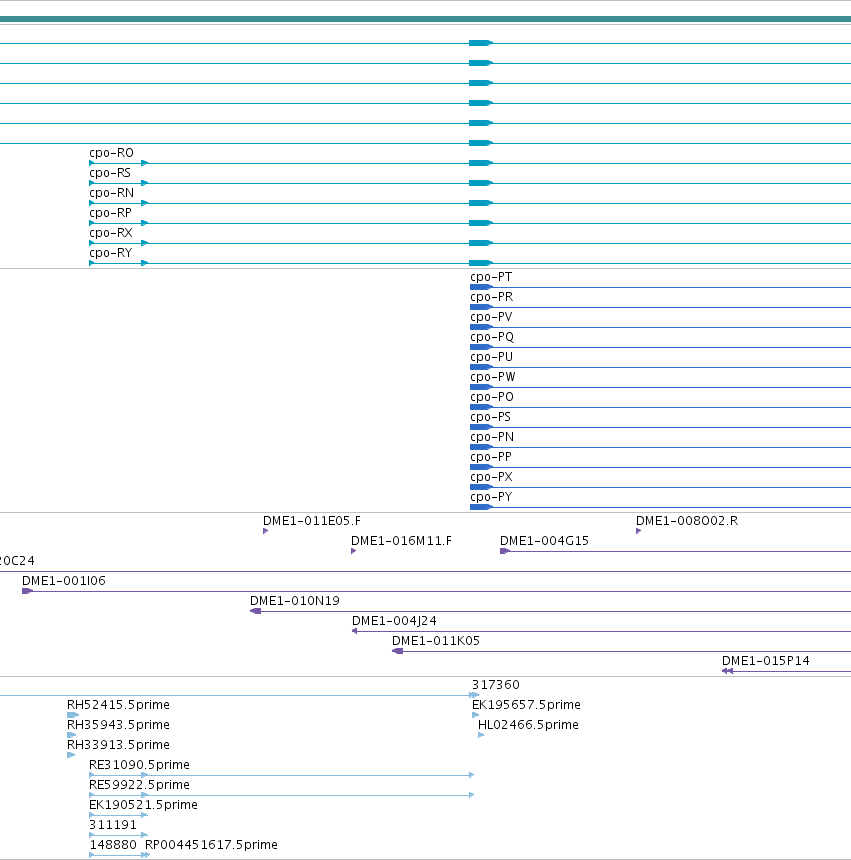Click the cpo-PQ protein feature label
Viewport: 851px width, 860px height.
coord(492,337)
